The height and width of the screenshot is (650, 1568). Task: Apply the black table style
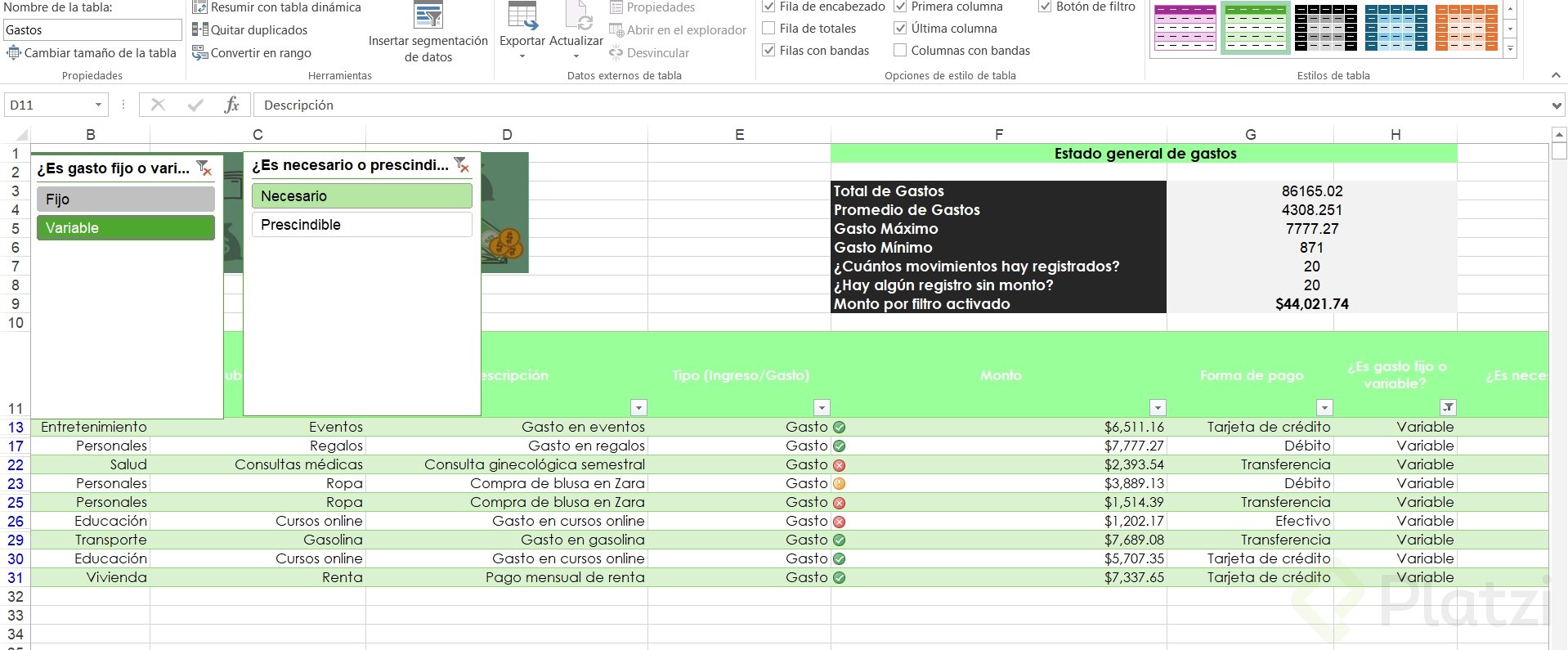coord(1326,28)
